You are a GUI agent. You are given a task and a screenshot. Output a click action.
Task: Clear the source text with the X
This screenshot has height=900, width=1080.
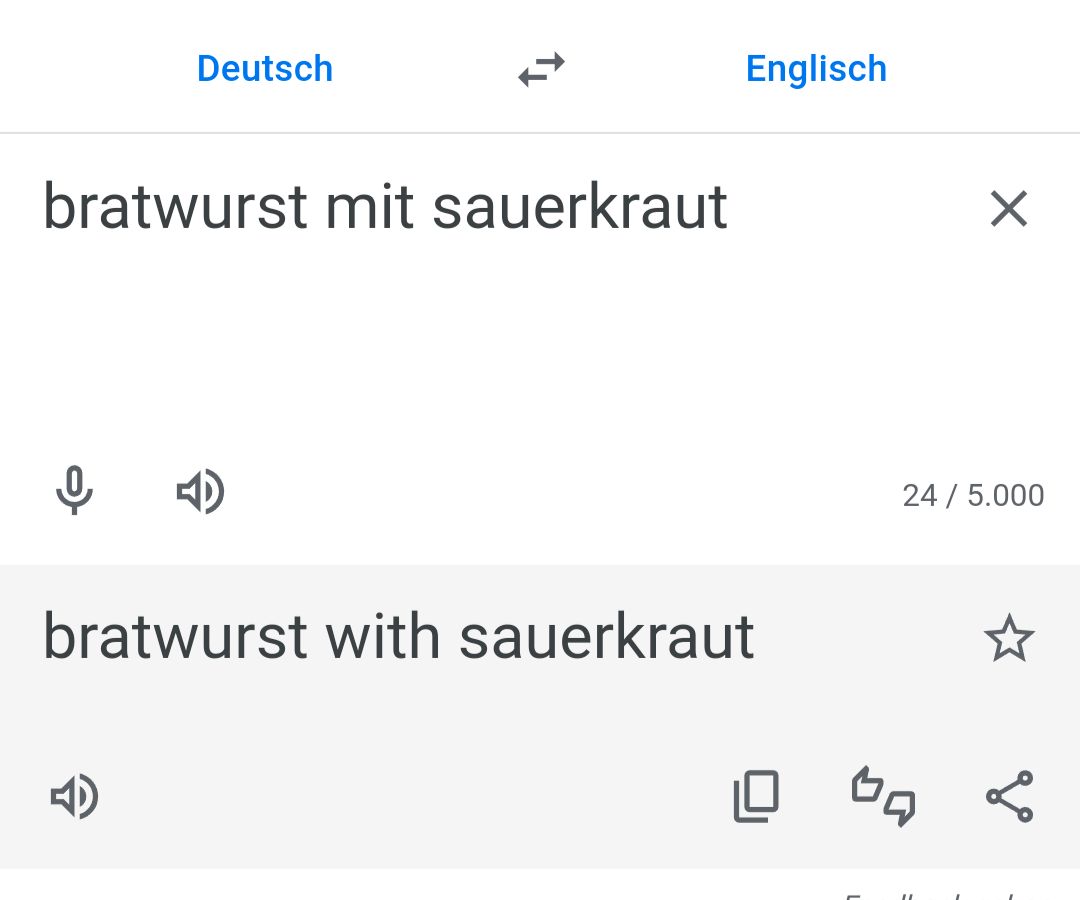click(x=1008, y=210)
